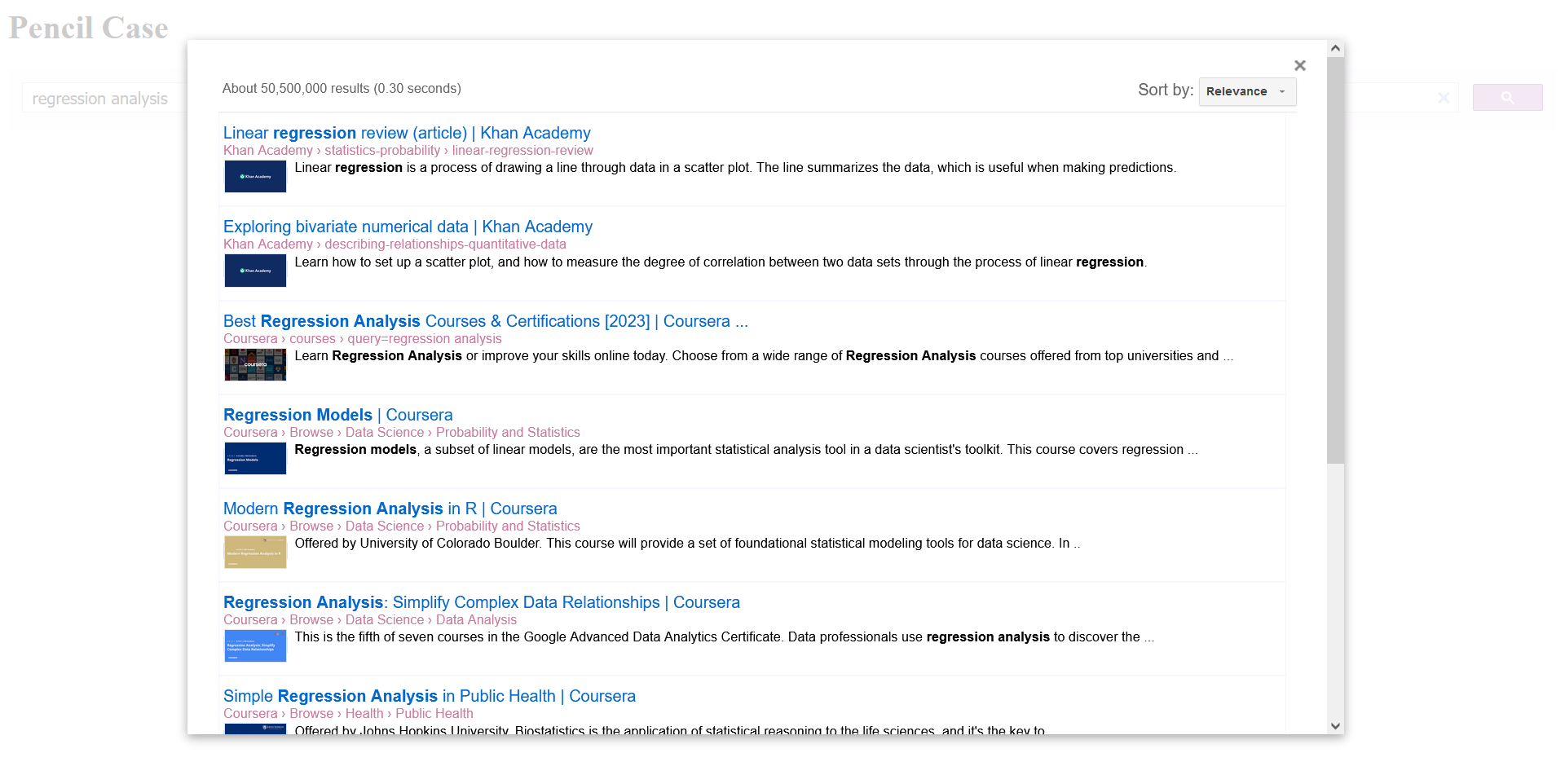Screen dimensions: 1565x784
Task: Open the Sort by Relevance dropdown
Action: (x=1247, y=91)
